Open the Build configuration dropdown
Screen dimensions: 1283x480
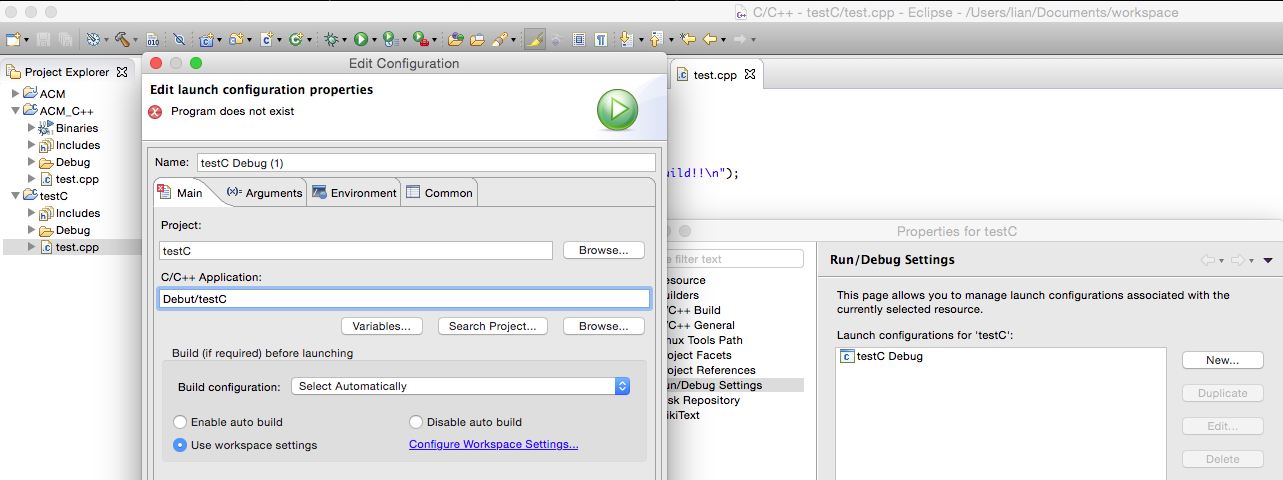(x=461, y=386)
